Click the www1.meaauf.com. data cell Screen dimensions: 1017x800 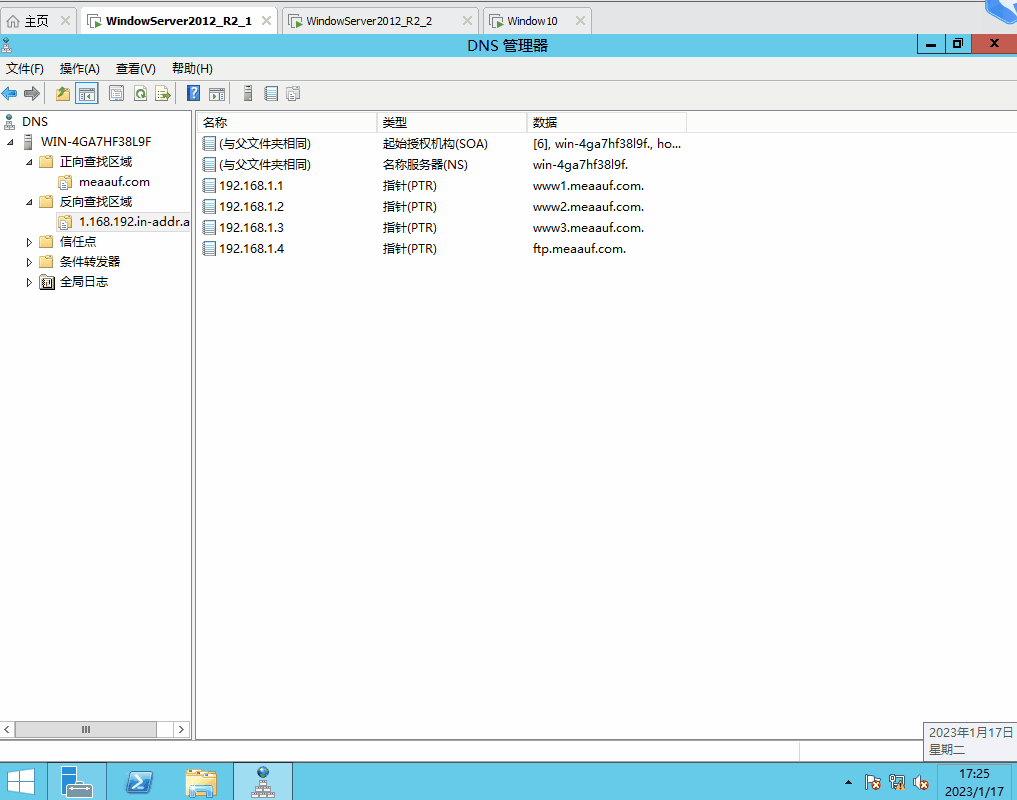pos(588,186)
